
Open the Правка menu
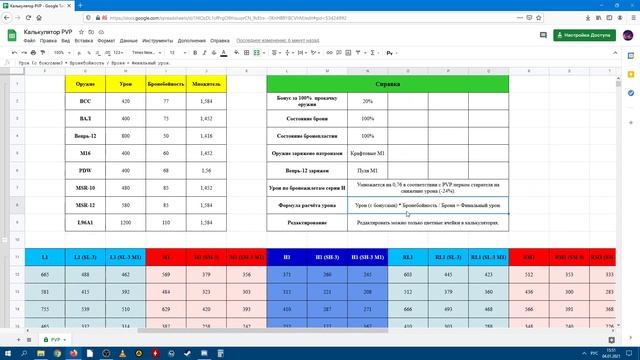coord(48,41)
